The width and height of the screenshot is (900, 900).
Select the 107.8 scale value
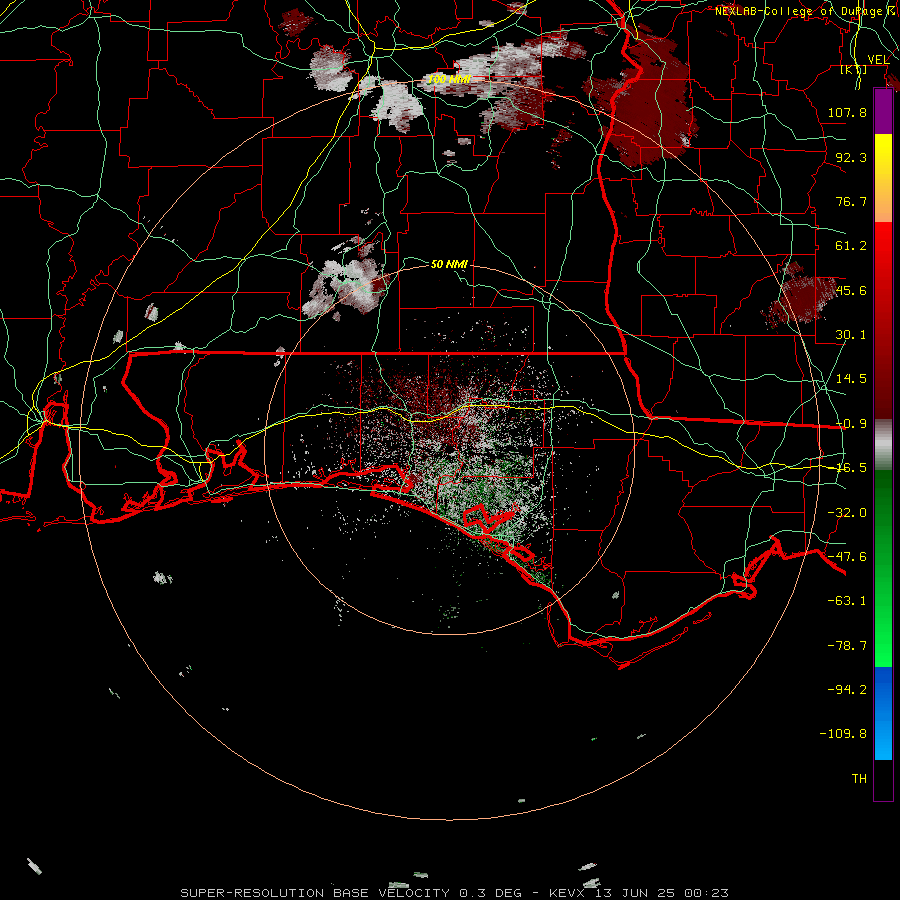847,112
